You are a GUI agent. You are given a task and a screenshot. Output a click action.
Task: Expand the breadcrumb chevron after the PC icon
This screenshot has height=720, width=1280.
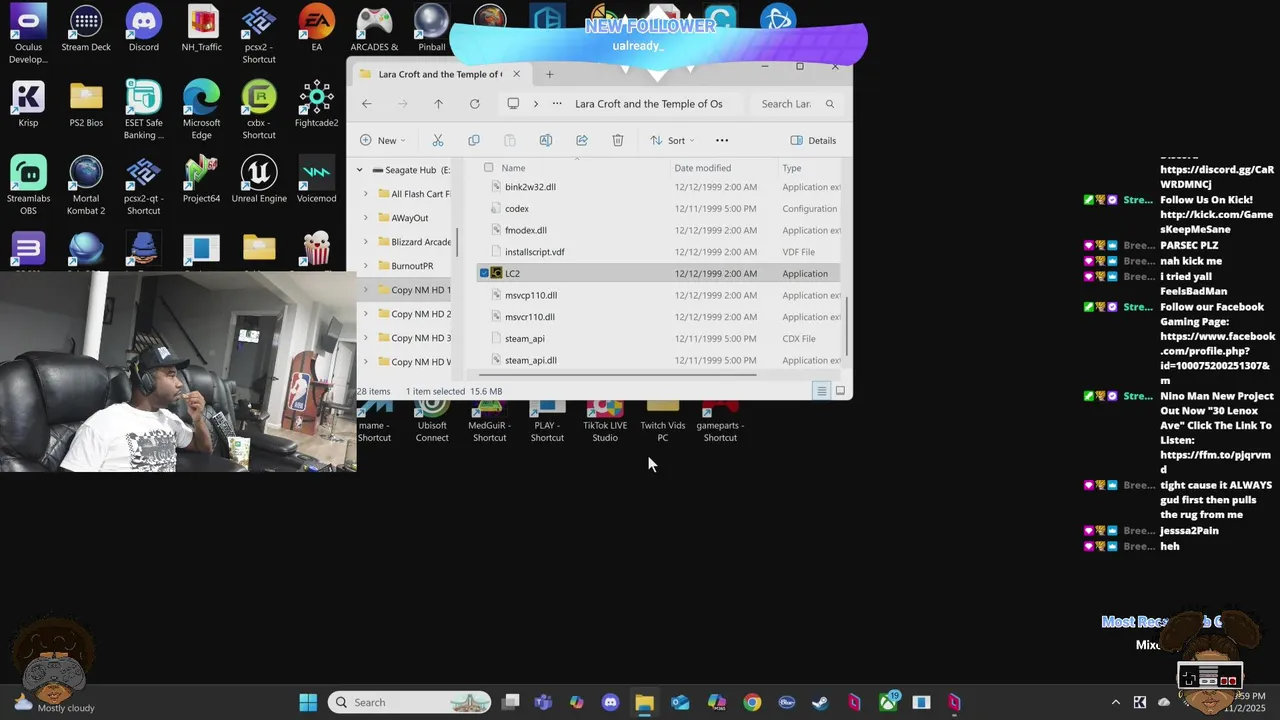point(536,104)
